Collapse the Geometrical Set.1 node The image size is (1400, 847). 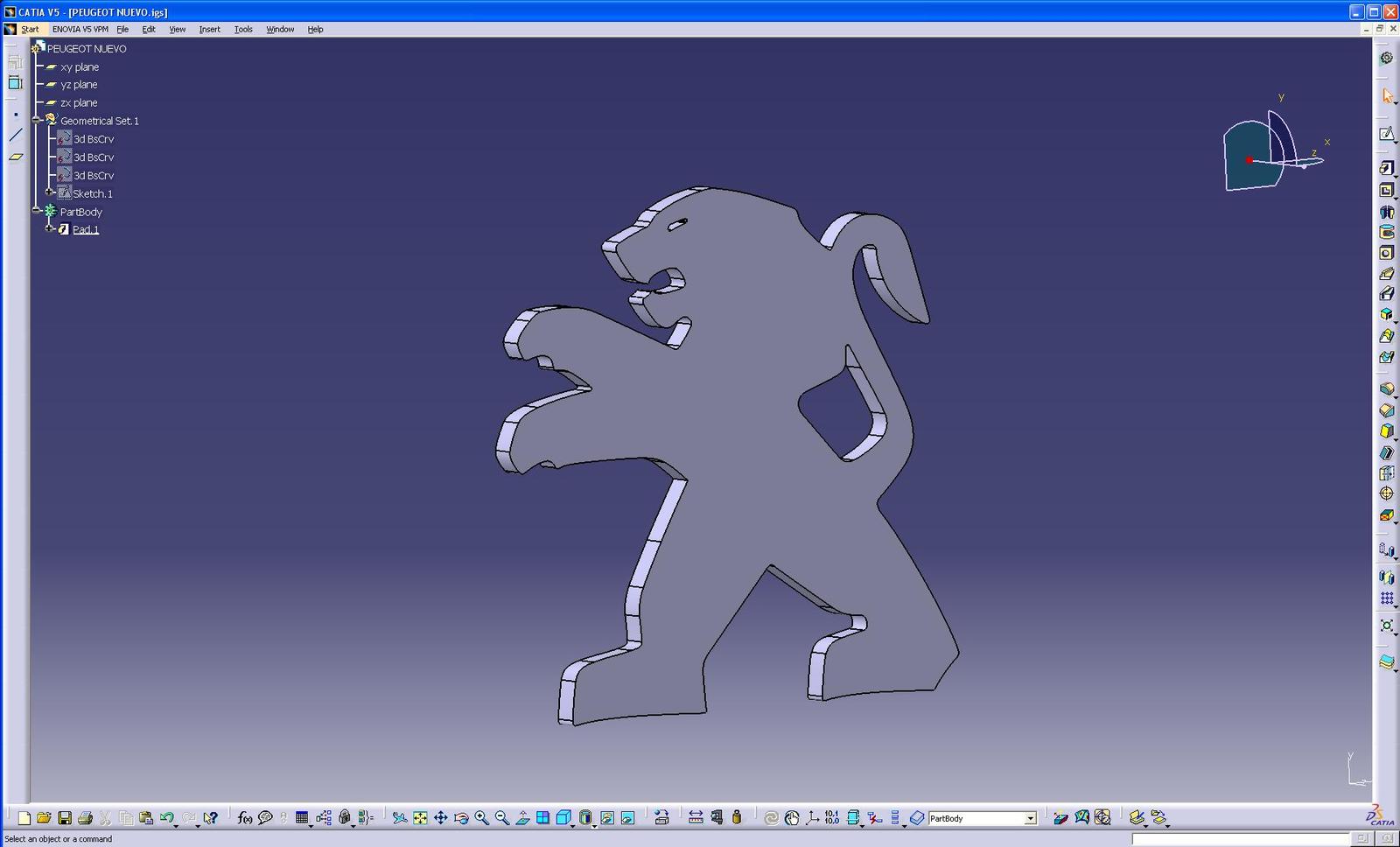37,120
